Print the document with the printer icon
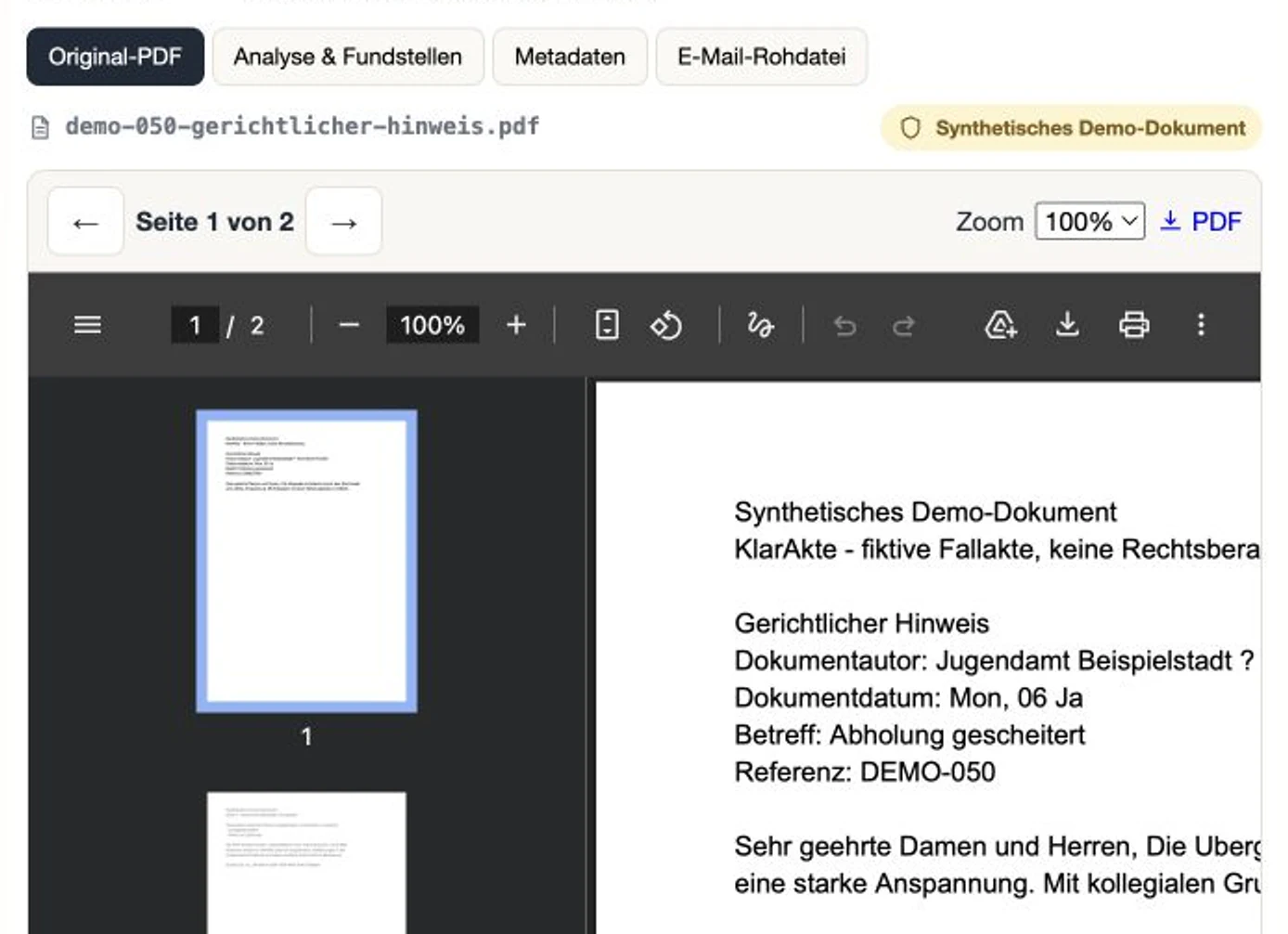Viewport: 1288px width, 934px height. click(1134, 325)
